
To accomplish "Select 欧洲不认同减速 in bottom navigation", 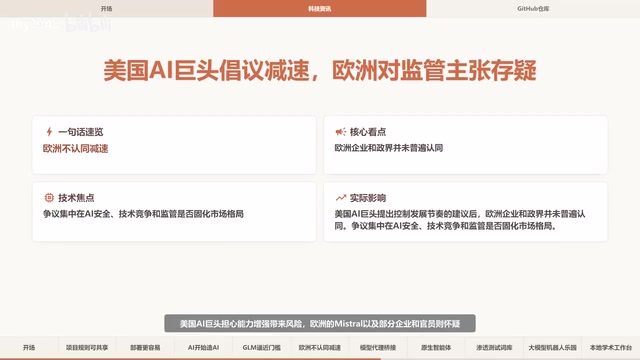I will (x=320, y=347).
